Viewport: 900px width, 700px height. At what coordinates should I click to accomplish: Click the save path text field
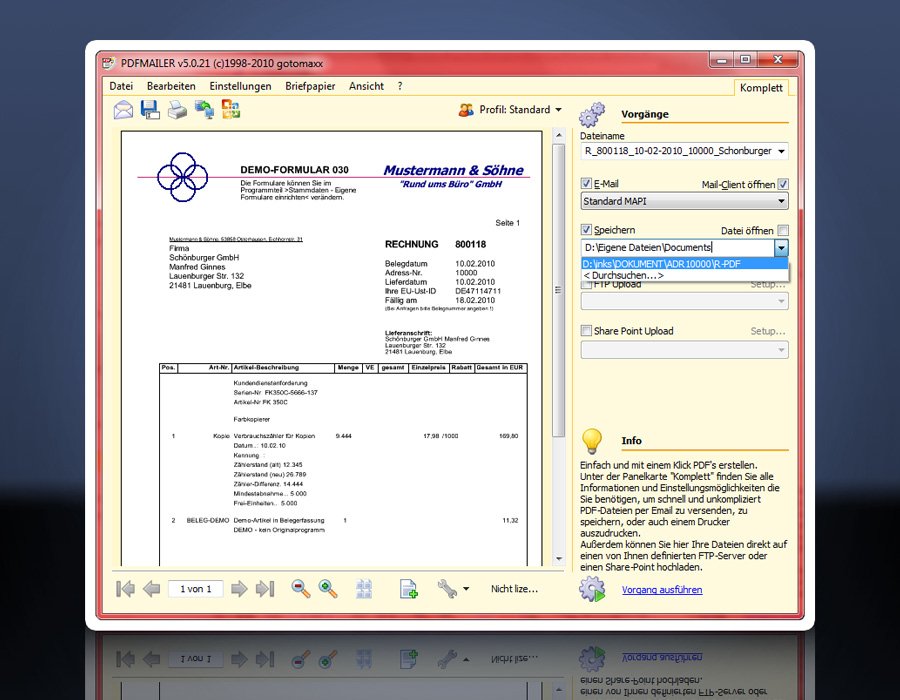coord(677,248)
